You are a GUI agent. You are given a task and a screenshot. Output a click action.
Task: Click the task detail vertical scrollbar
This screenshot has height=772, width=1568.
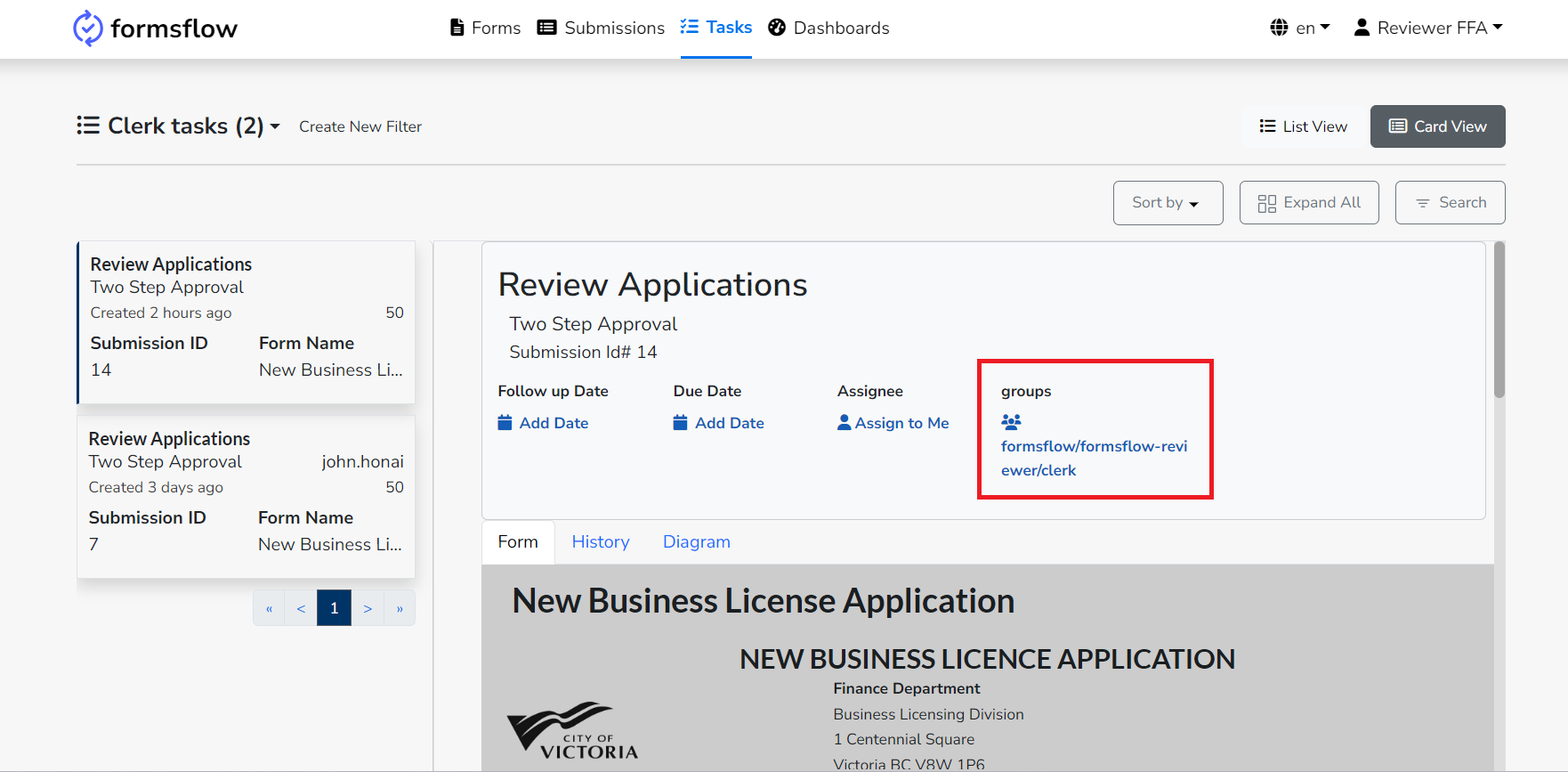(x=1499, y=321)
